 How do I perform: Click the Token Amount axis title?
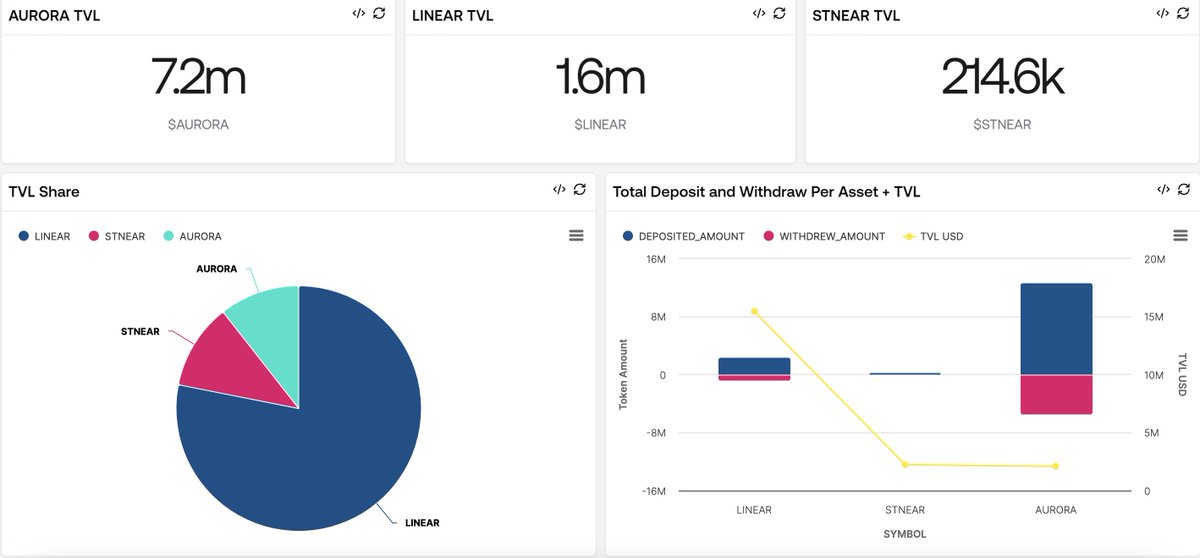click(624, 375)
